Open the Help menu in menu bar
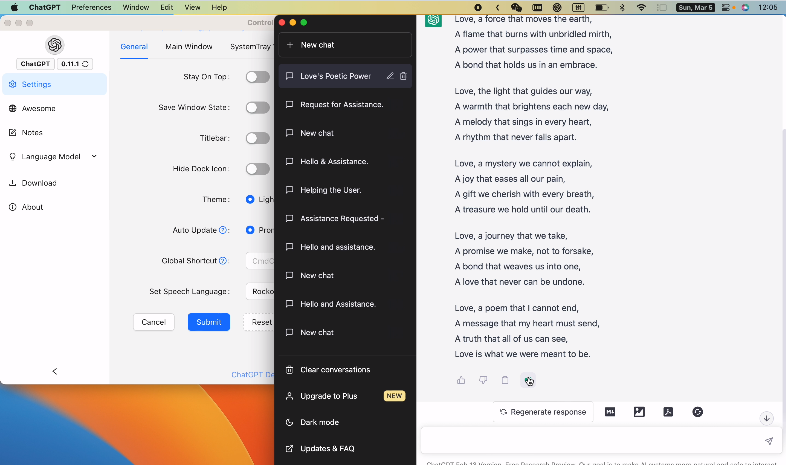786x465 pixels. (x=219, y=7)
